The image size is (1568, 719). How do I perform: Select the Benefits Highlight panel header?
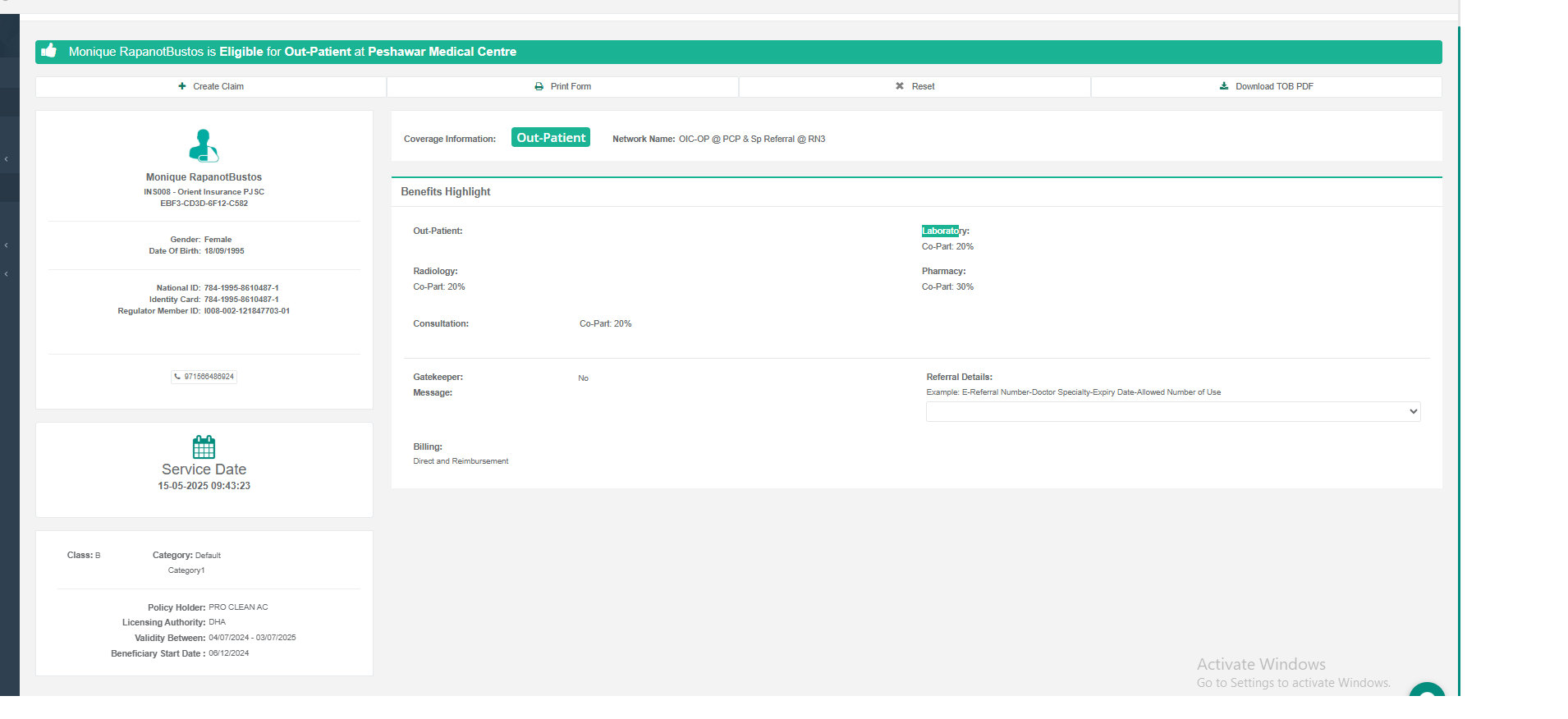(446, 191)
